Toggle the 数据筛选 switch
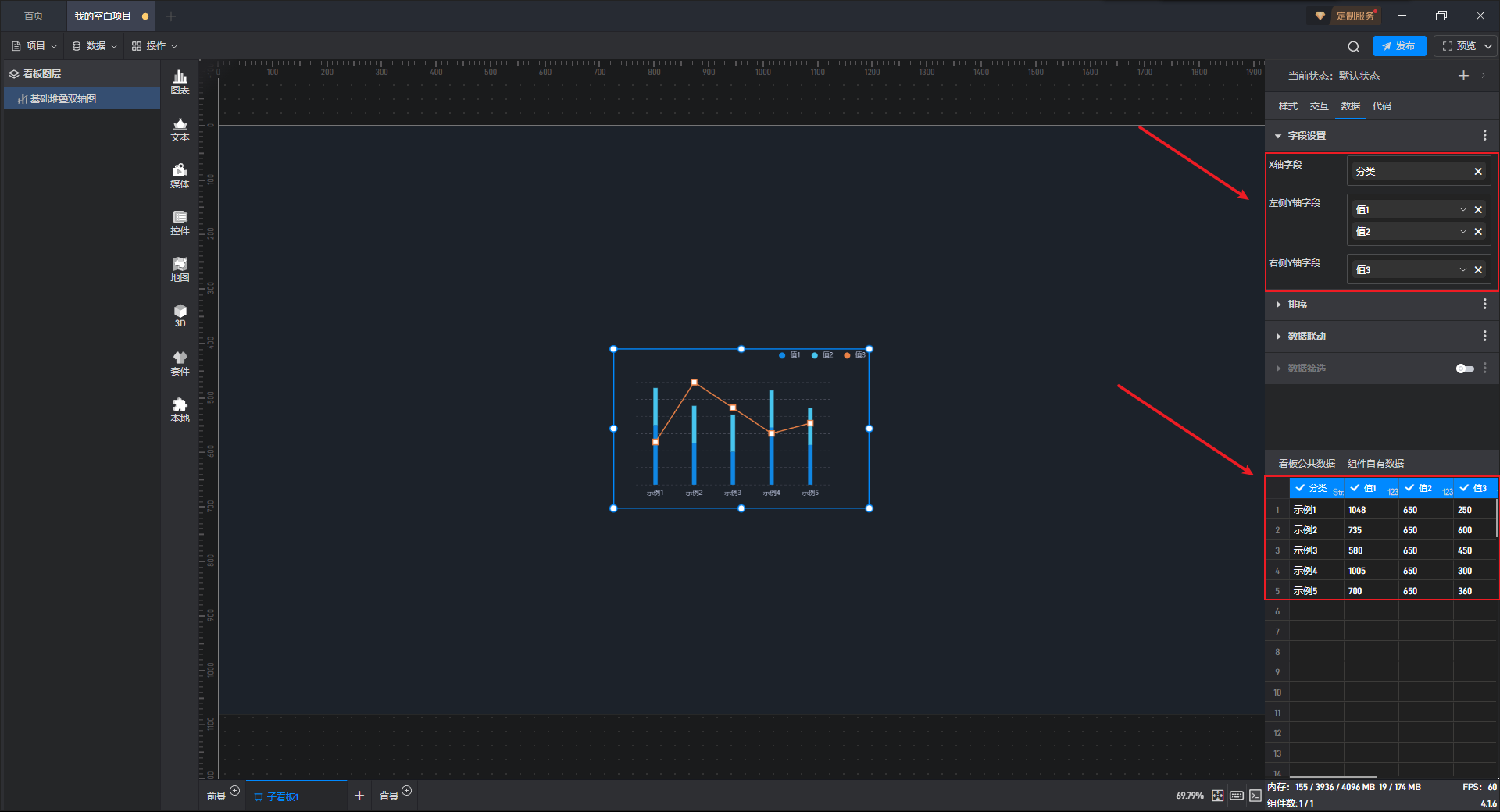The image size is (1500, 812). pyautogui.click(x=1465, y=369)
